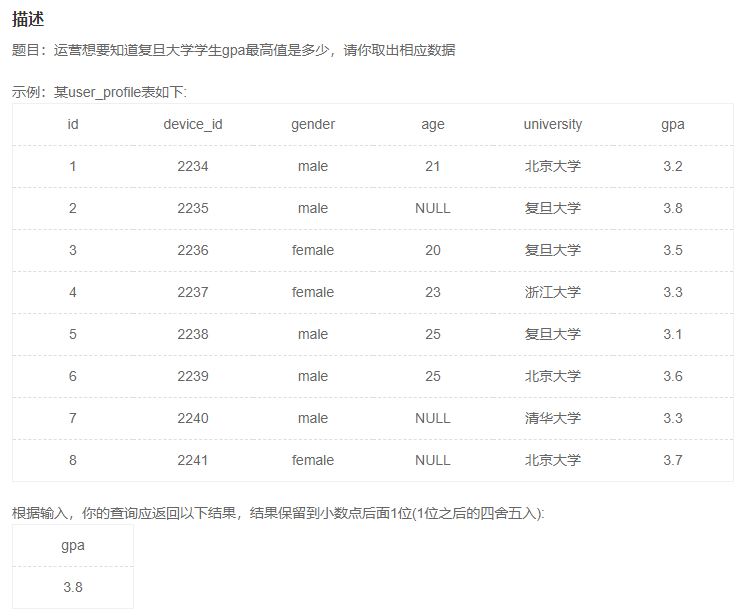Click age value 20 in row 2236
The height and width of the screenshot is (611, 743).
point(433,250)
